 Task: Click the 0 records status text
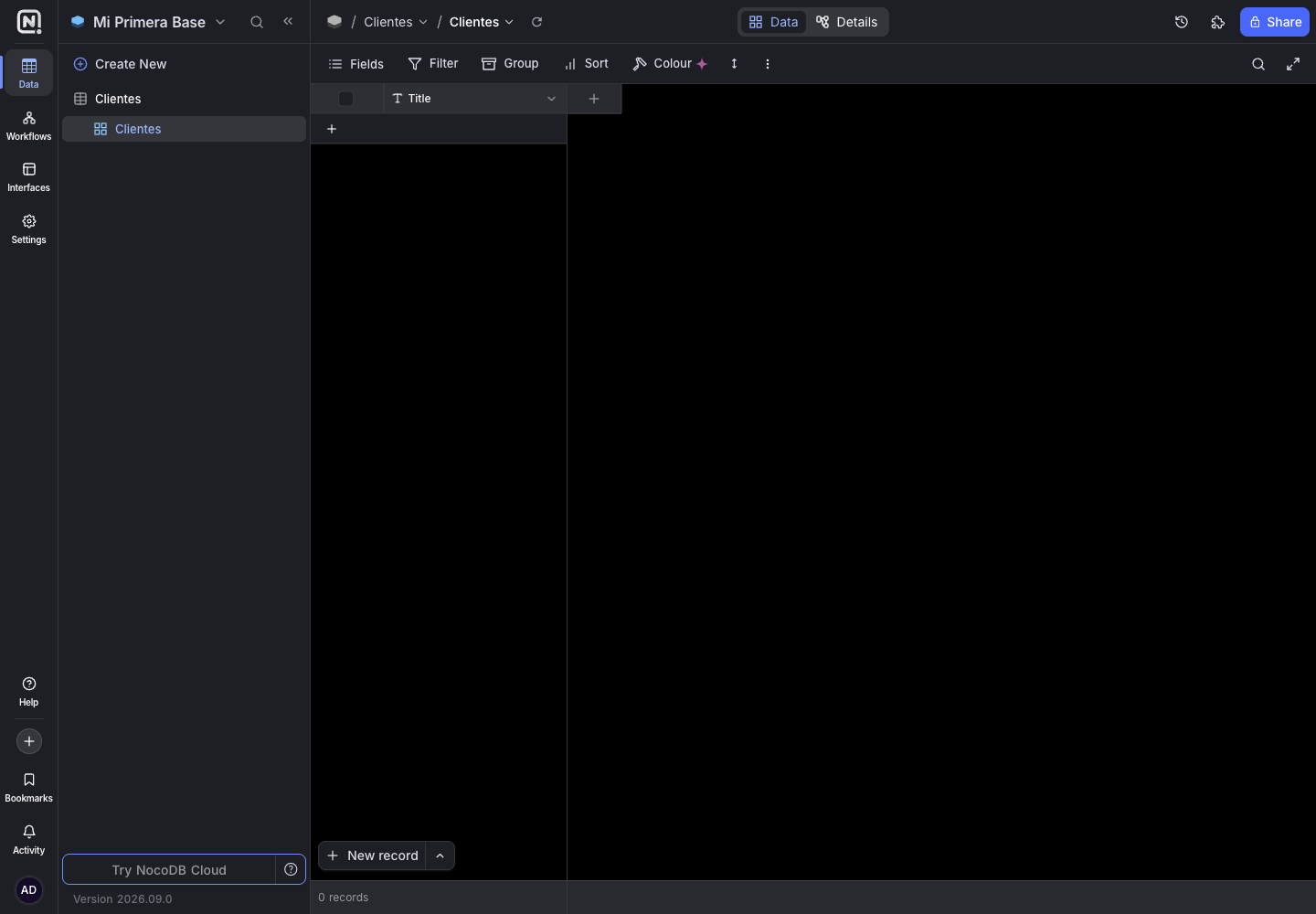coord(344,898)
